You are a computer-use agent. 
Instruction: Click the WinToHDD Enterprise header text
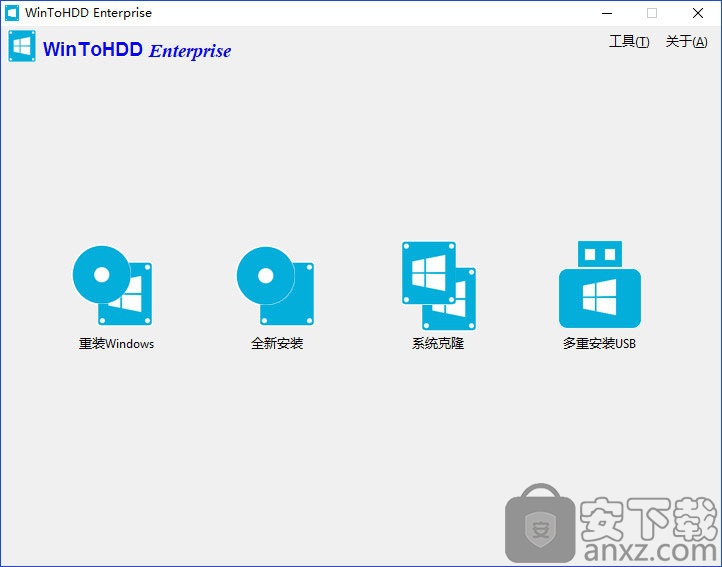click(x=137, y=50)
